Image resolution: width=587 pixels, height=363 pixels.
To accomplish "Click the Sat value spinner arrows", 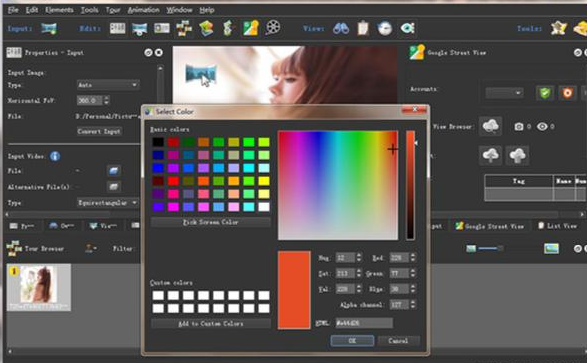I will [359, 273].
